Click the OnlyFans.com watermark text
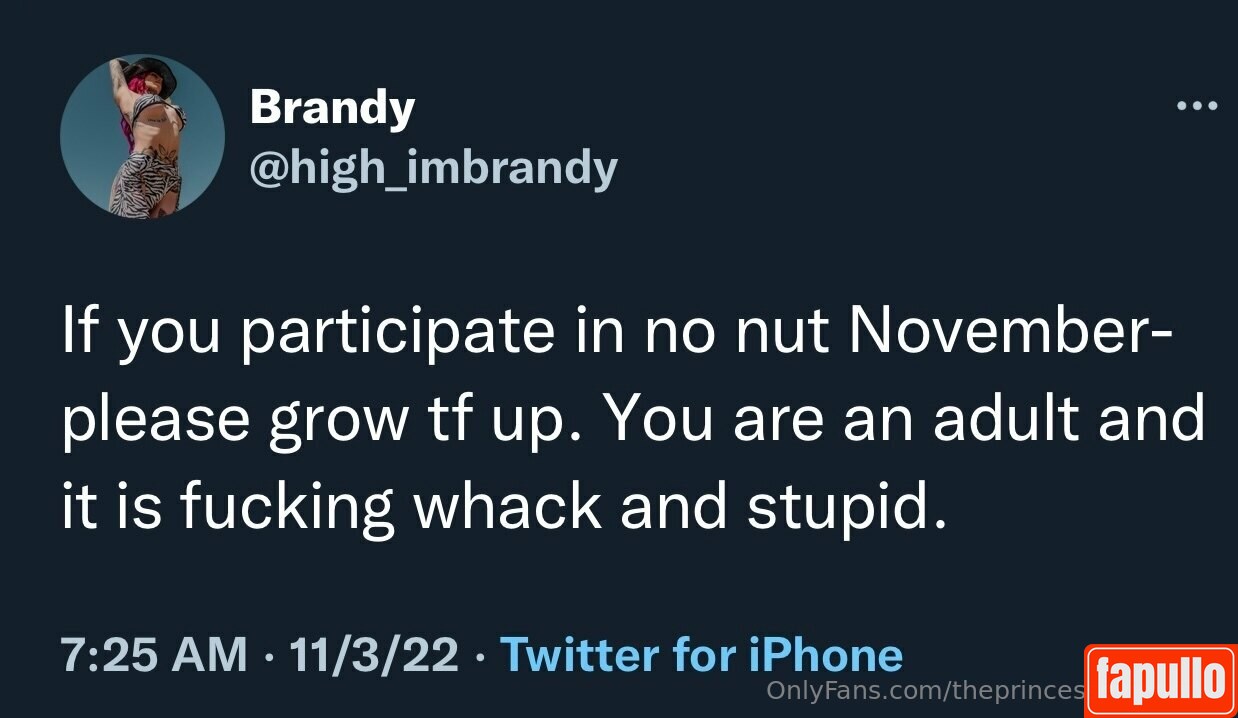 925,690
